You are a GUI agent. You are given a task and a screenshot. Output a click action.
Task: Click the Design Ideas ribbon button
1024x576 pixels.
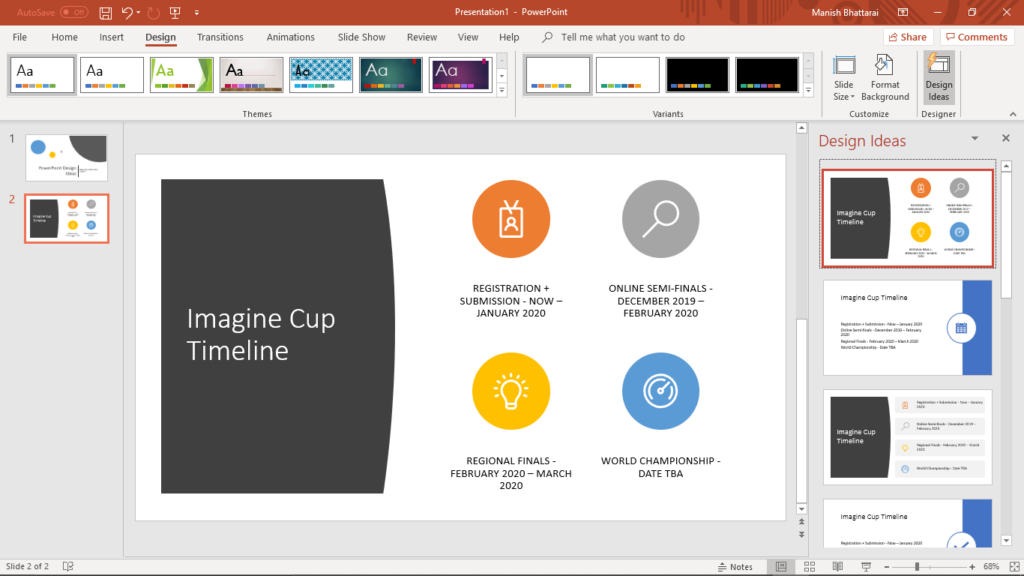click(x=938, y=78)
